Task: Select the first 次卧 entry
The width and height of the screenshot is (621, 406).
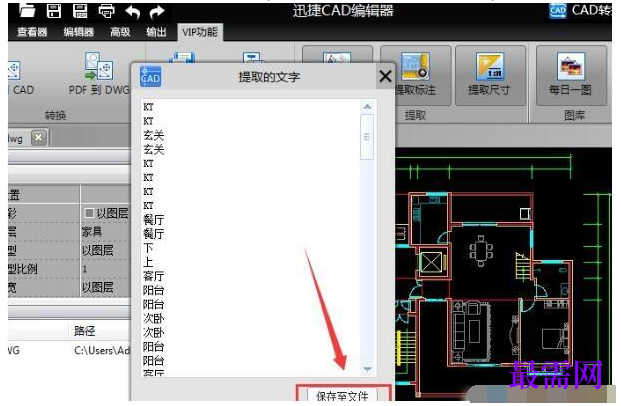Action: tap(153, 318)
